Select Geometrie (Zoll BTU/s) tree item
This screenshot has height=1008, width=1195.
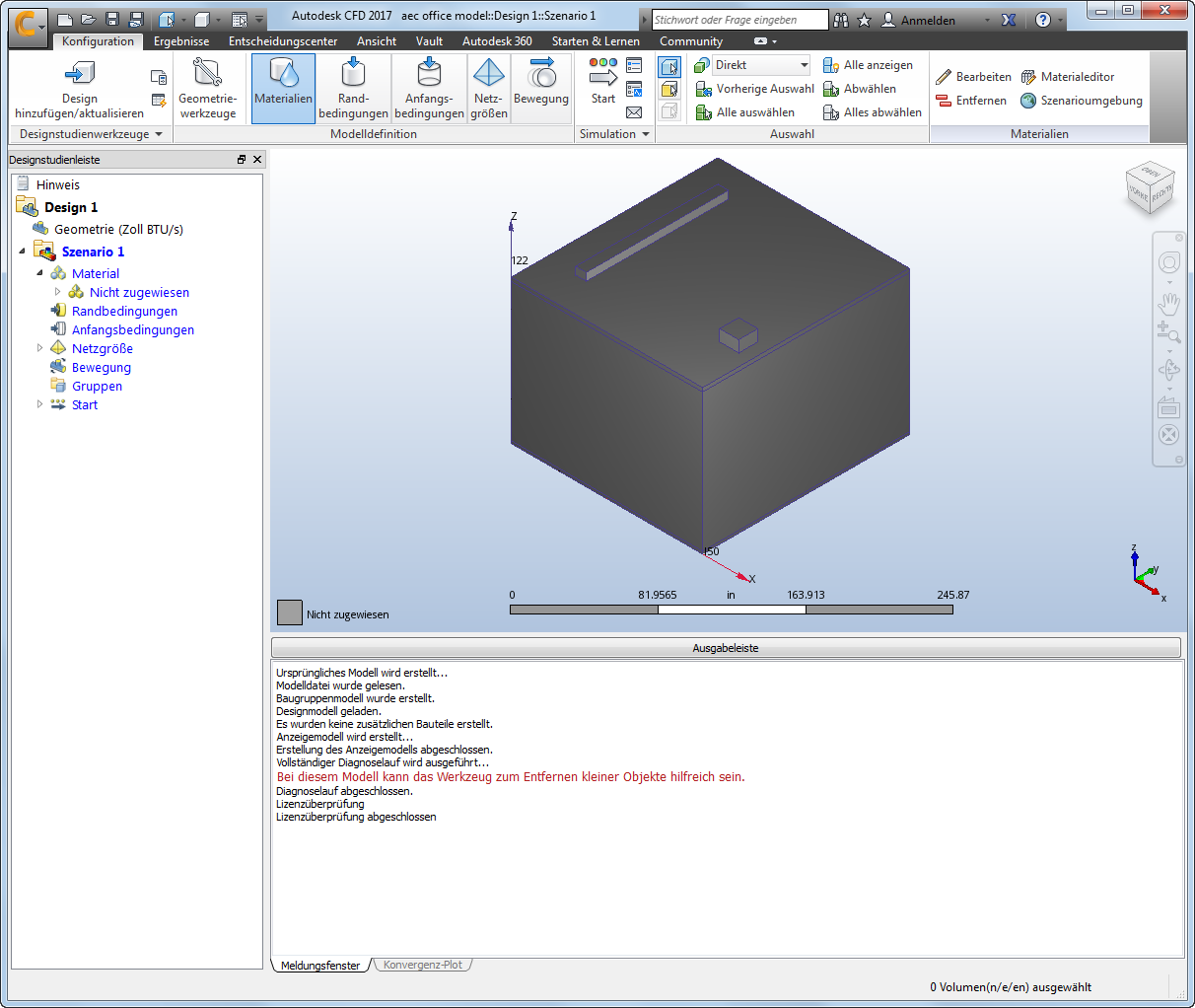click(x=118, y=229)
